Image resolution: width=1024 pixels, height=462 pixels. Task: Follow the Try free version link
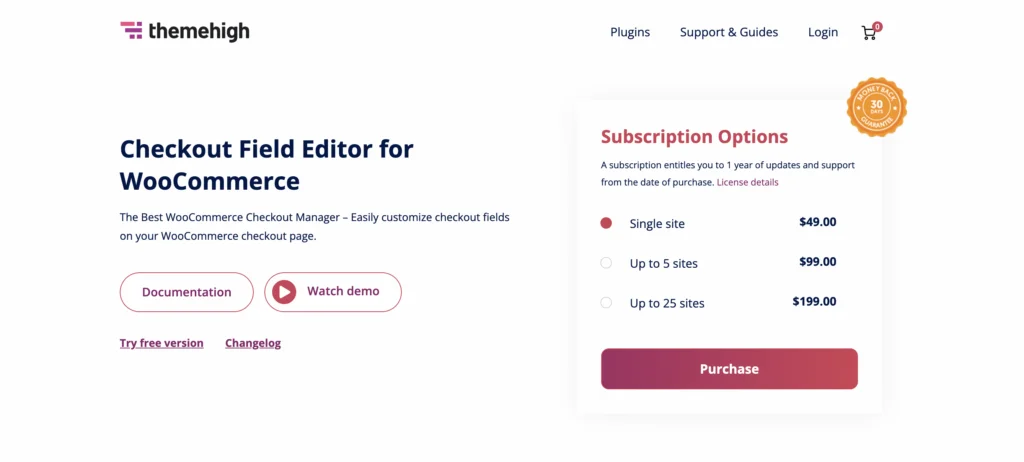point(161,343)
